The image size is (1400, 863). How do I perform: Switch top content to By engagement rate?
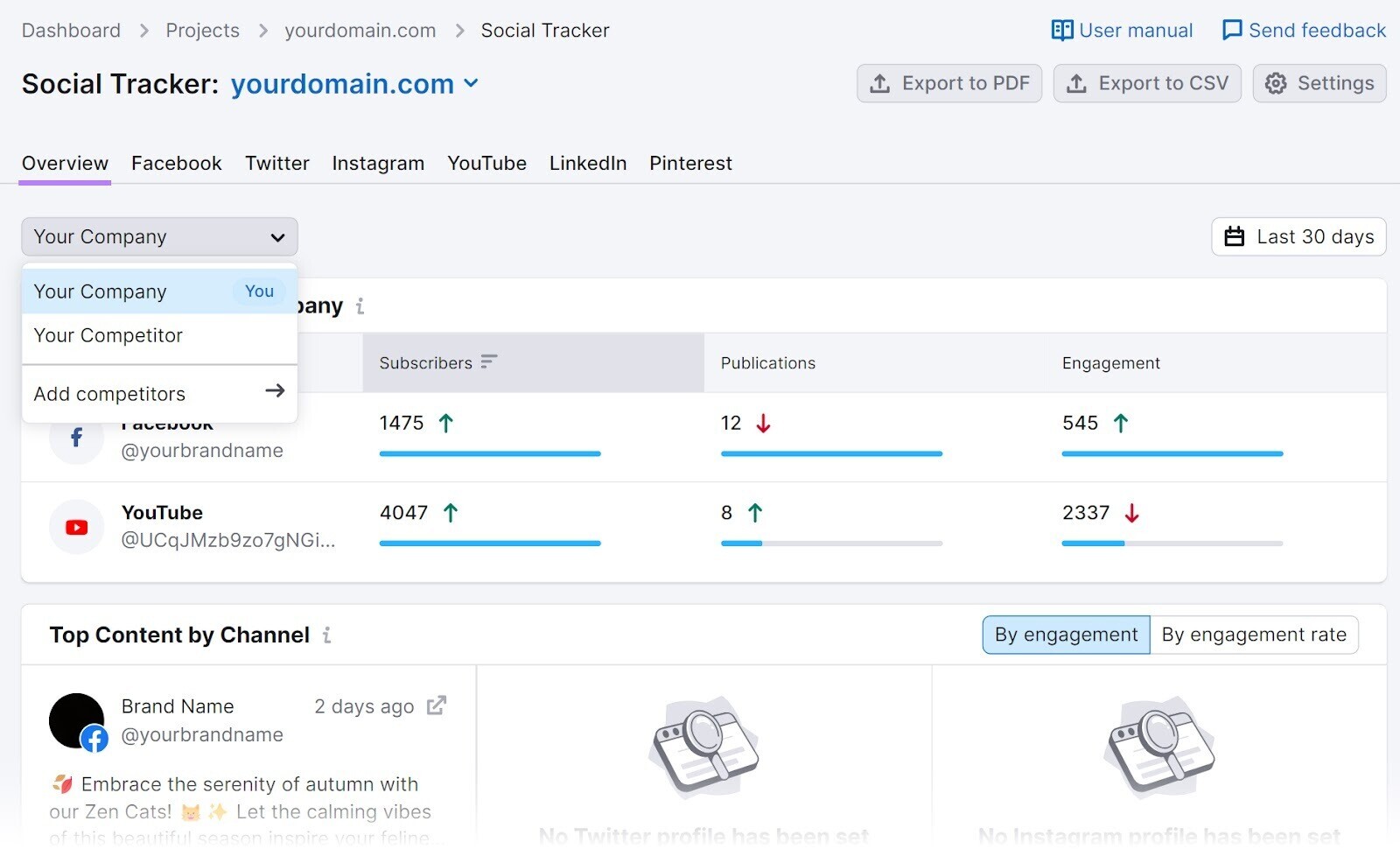tap(1255, 635)
